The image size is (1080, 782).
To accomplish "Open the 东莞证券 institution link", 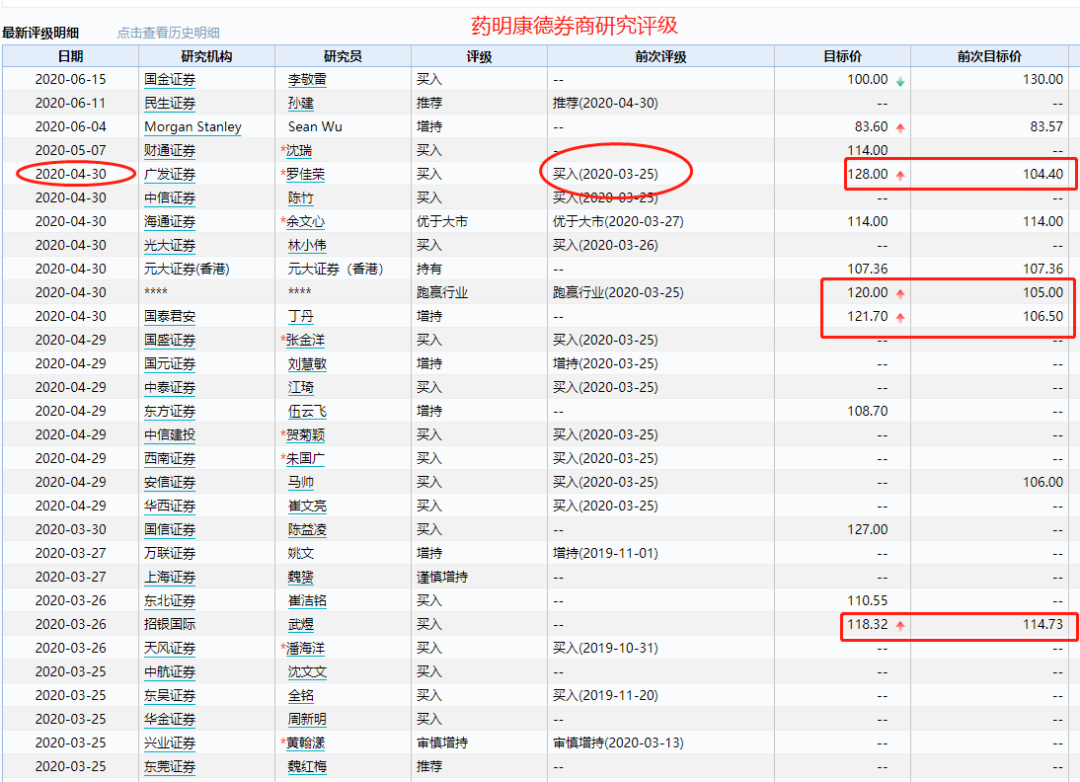I will 169,767.
